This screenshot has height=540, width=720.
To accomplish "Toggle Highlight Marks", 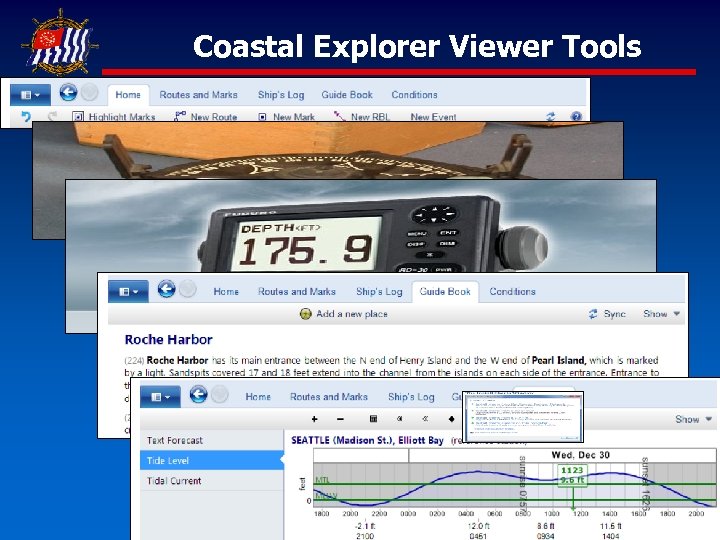I will 114,117.
